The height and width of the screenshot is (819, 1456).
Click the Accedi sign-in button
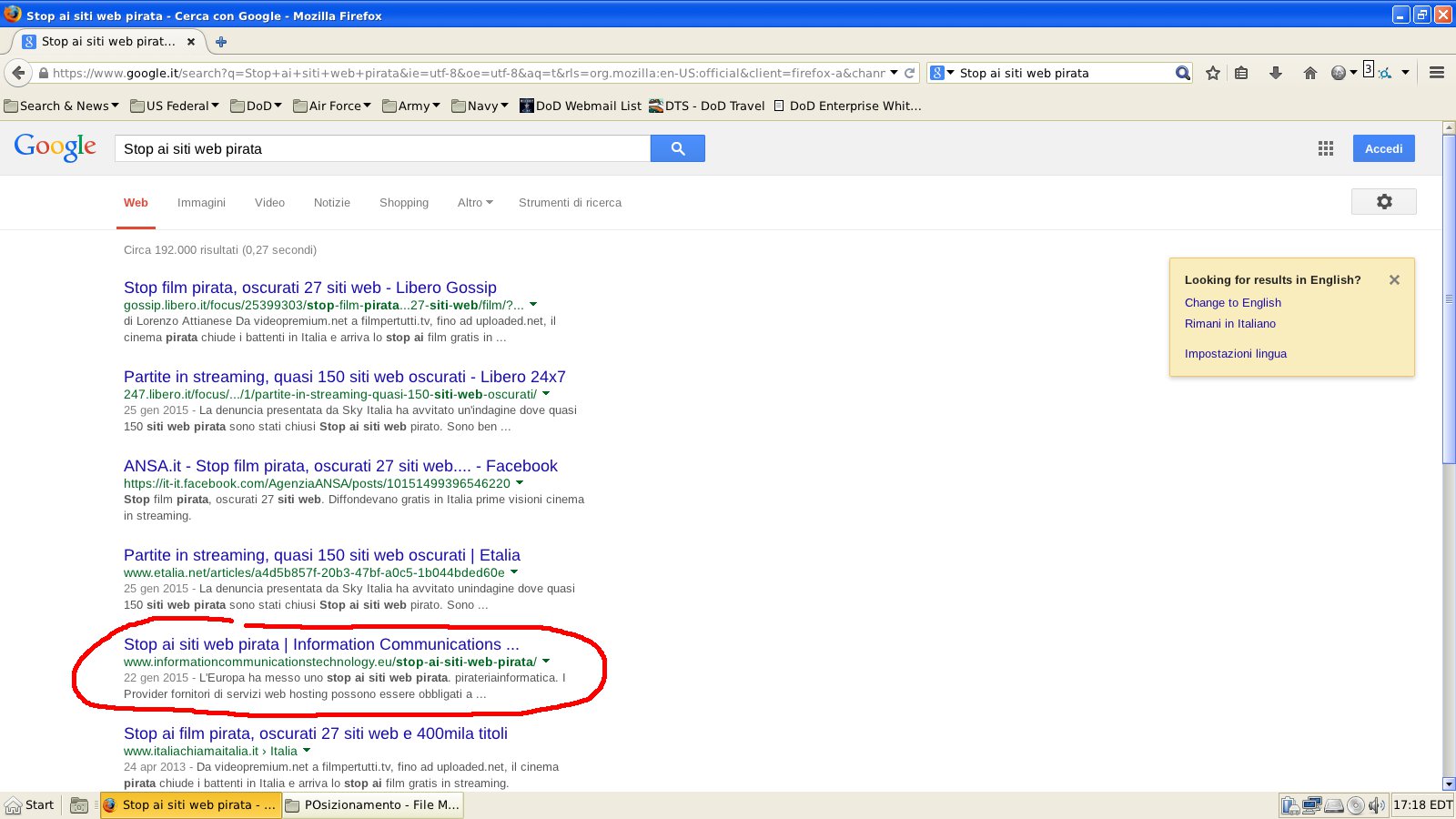tap(1383, 148)
